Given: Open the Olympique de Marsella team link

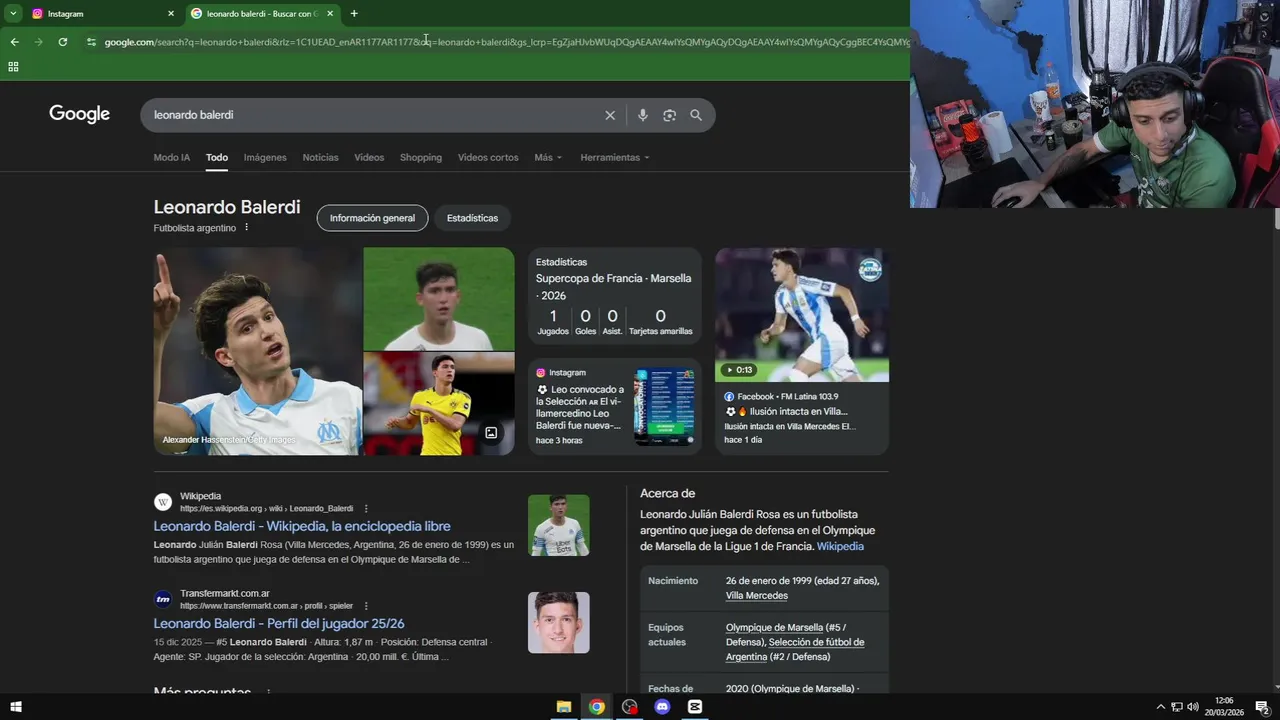Looking at the screenshot, I should pyautogui.click(x=774, y=627).
